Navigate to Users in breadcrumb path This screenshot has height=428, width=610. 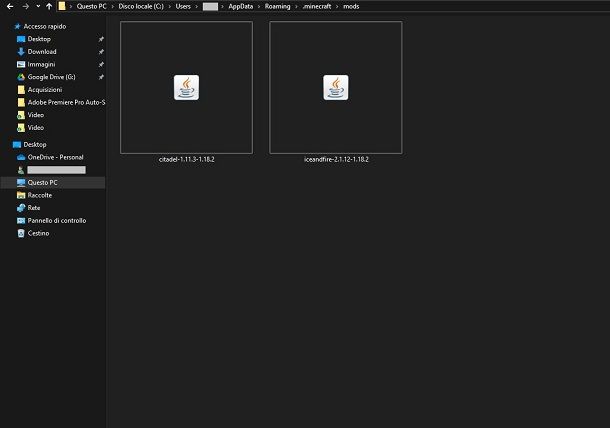(x=183, y=7)
